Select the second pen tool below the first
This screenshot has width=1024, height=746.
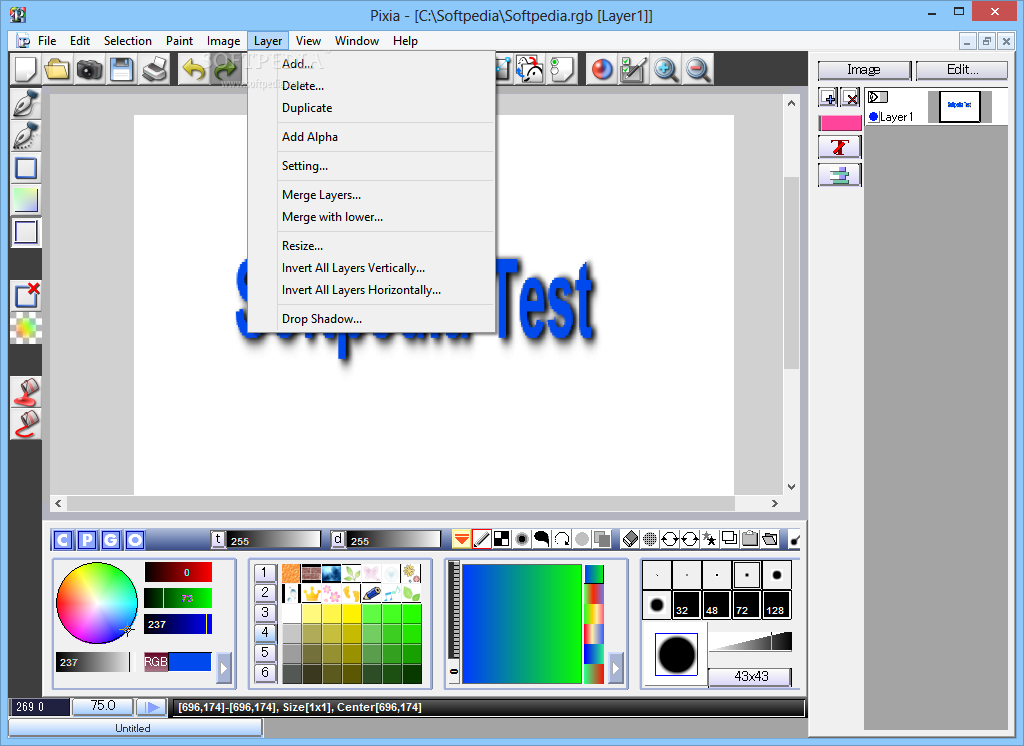click(x=26, y=136)
